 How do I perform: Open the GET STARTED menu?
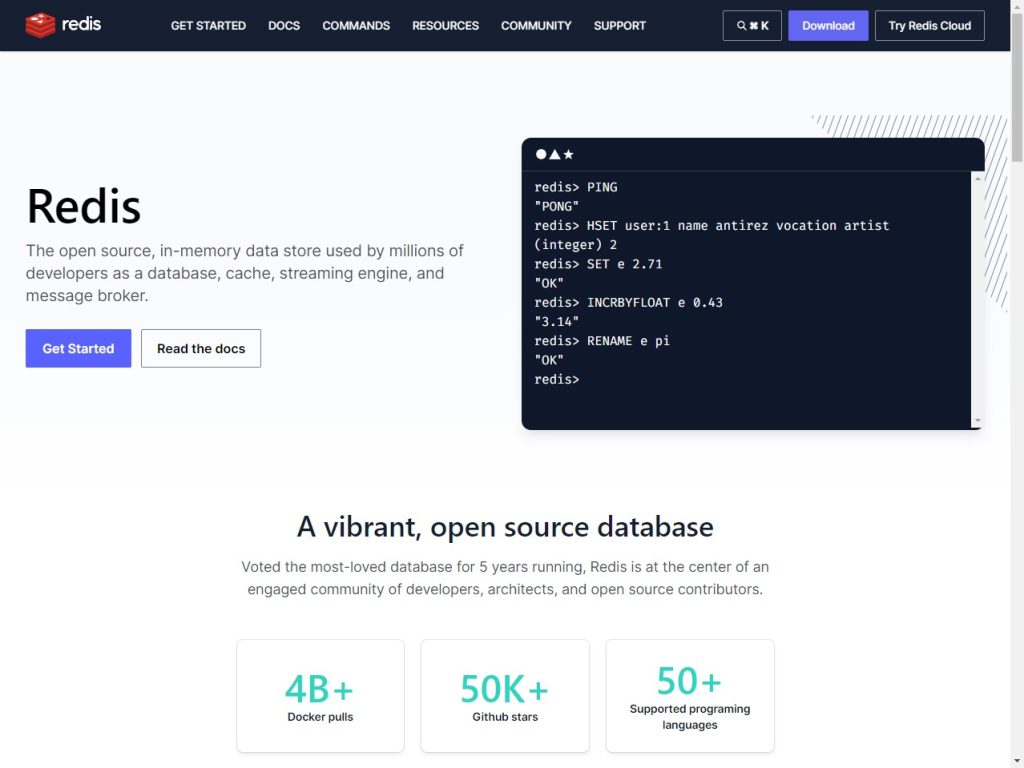(x=208, y=25)
